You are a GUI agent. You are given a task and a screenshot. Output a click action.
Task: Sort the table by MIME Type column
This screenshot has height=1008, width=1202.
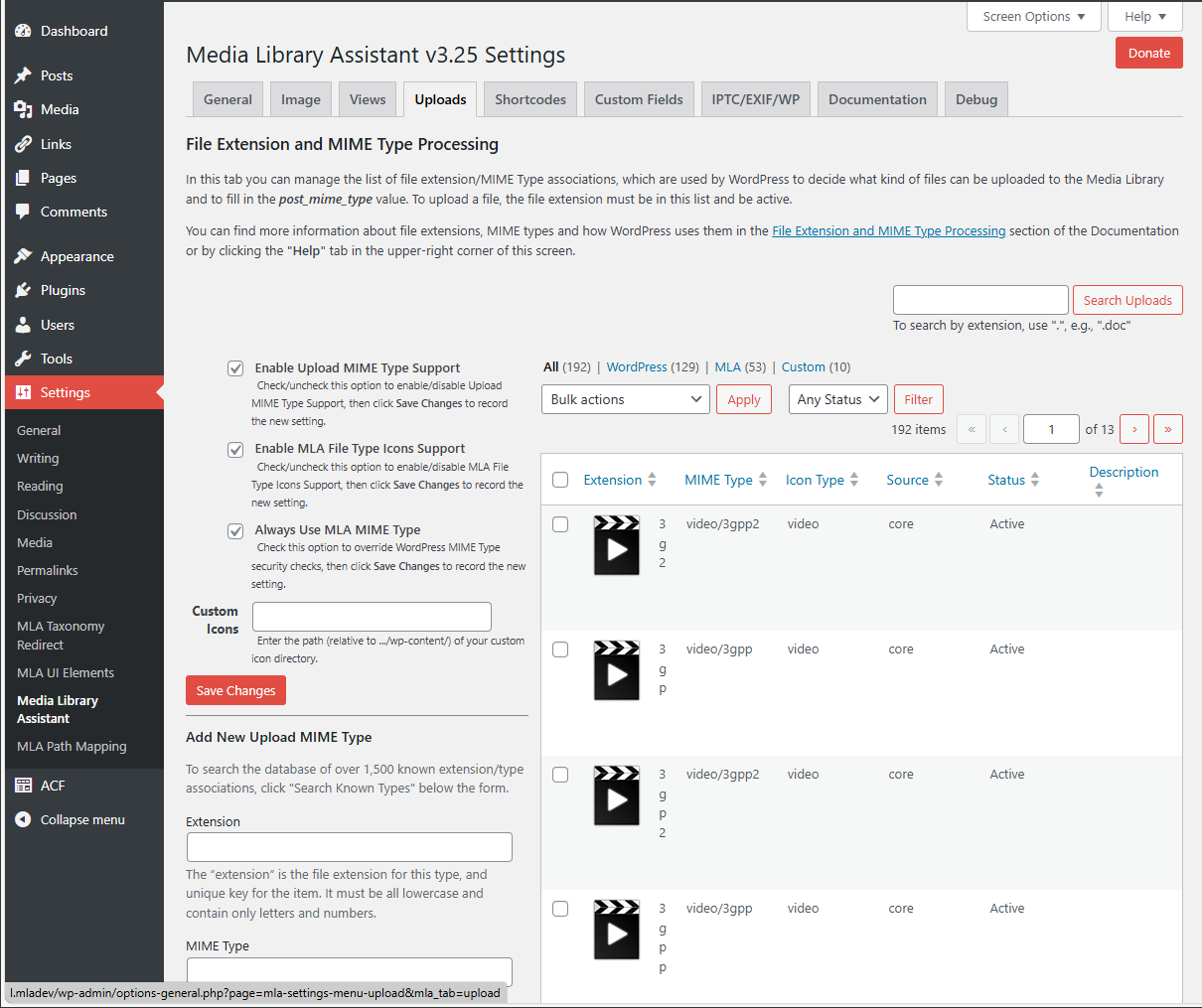[718, 479]
